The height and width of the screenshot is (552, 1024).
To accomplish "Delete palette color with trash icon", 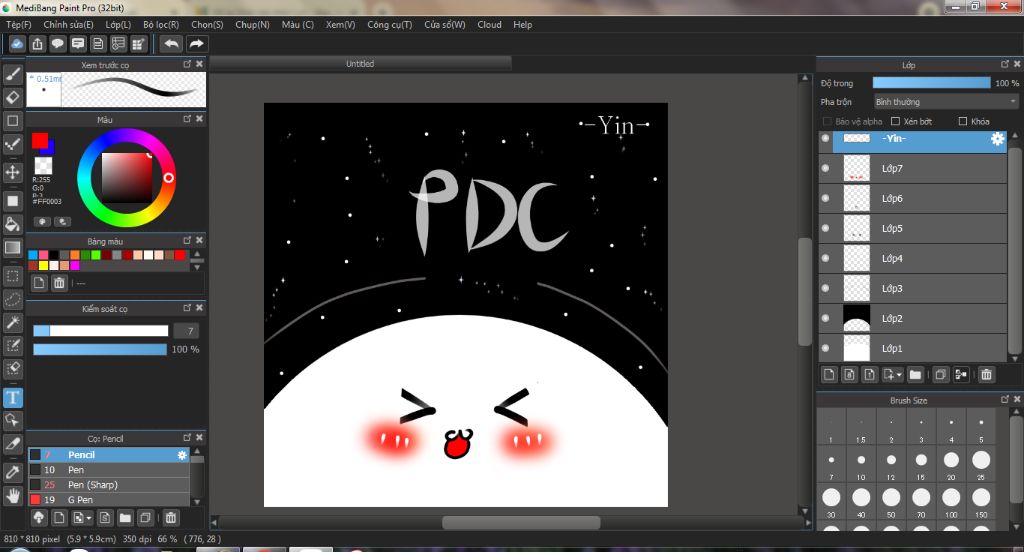I will 59,283.
